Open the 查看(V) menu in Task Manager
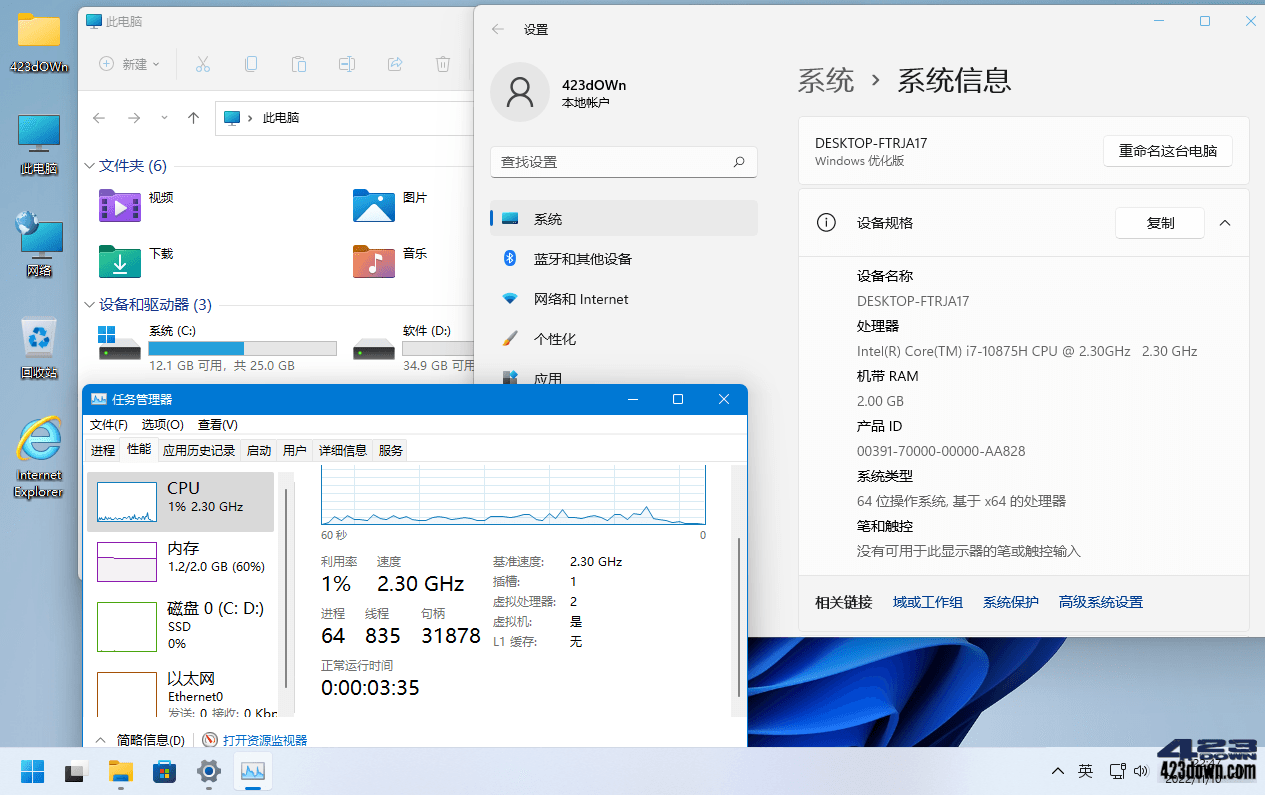 tap(217, 424)
